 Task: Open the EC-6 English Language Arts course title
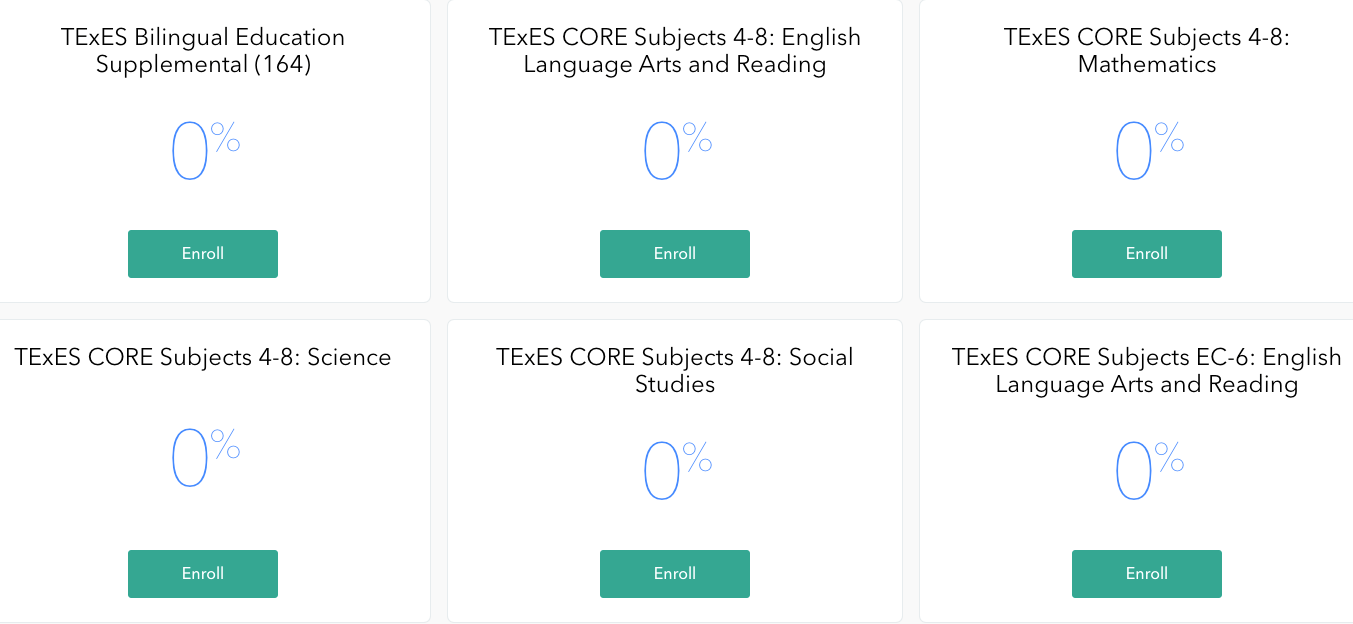(x=1146, y=370)
